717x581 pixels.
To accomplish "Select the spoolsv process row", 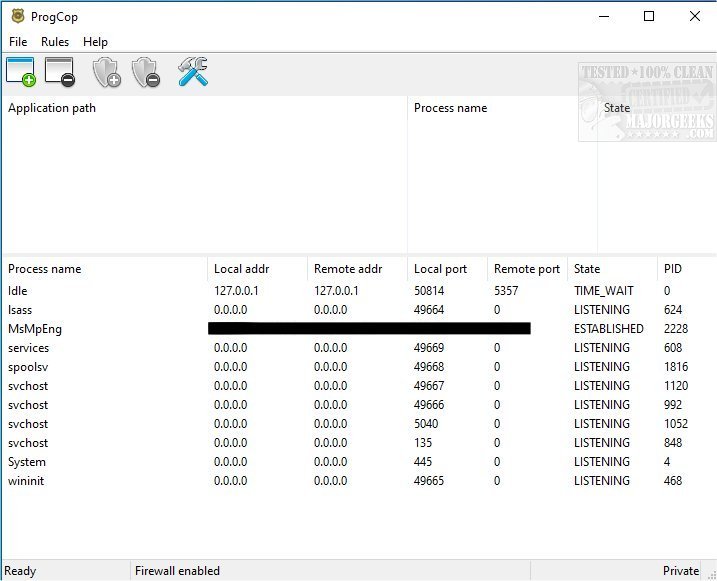I will pyautogui.click(x=28, y=367).
